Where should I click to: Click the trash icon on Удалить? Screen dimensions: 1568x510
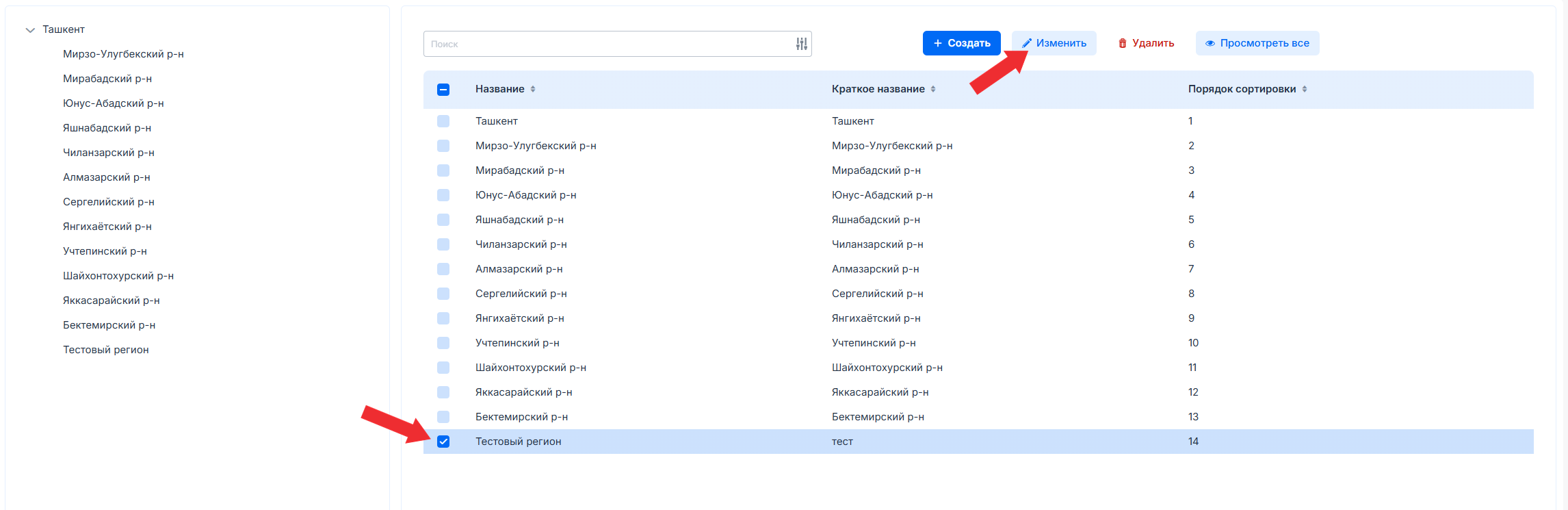coord(1122,43)
